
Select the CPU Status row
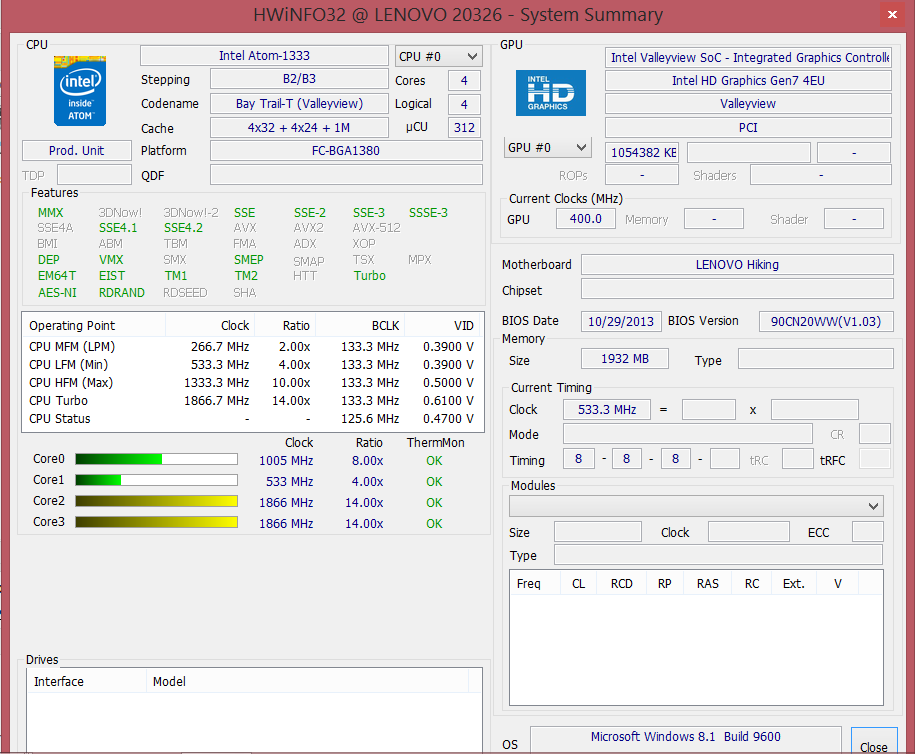[x=252, y=419]
